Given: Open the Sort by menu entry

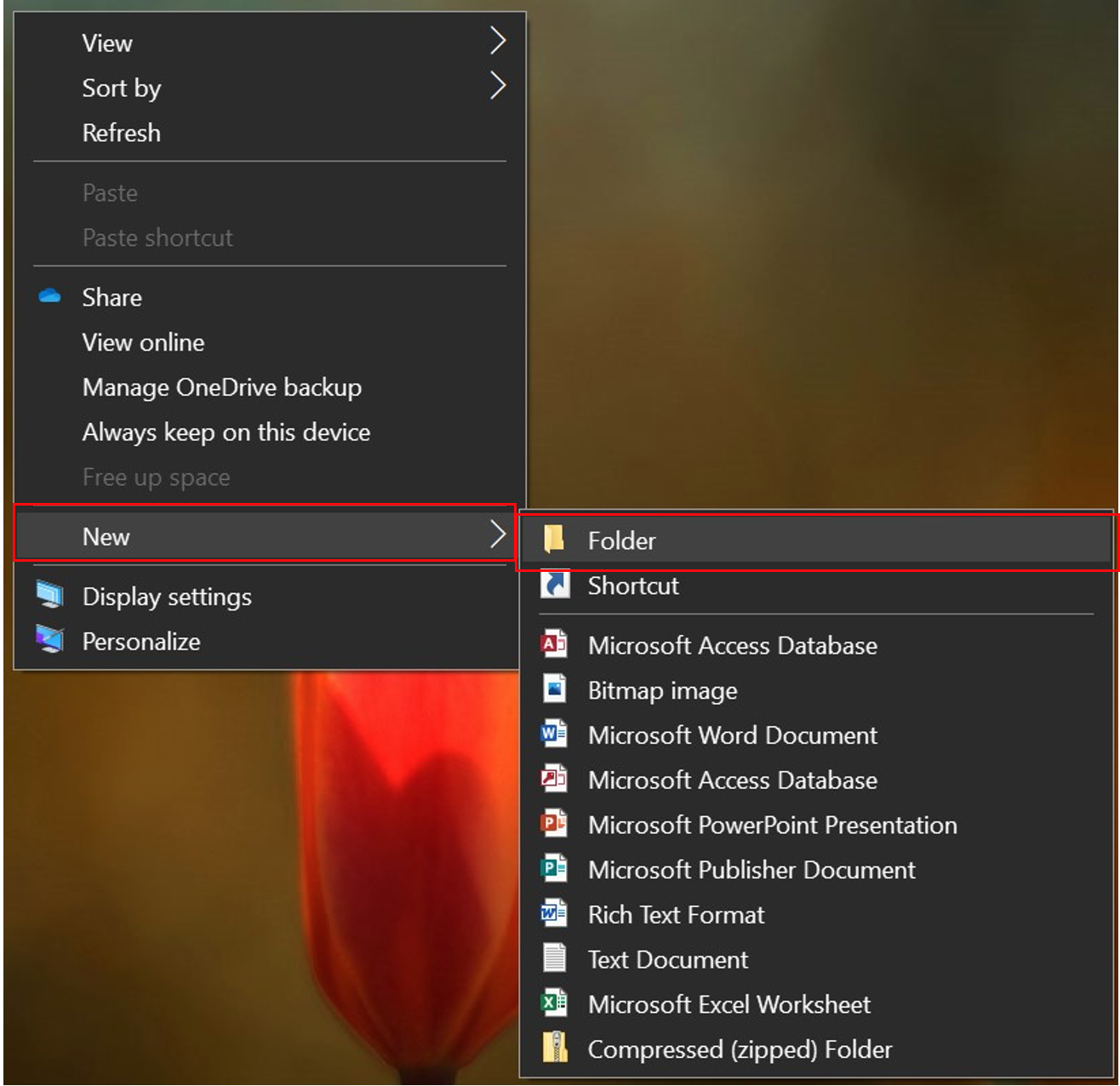Looking at the screenshot, I should tap(270, 88).
